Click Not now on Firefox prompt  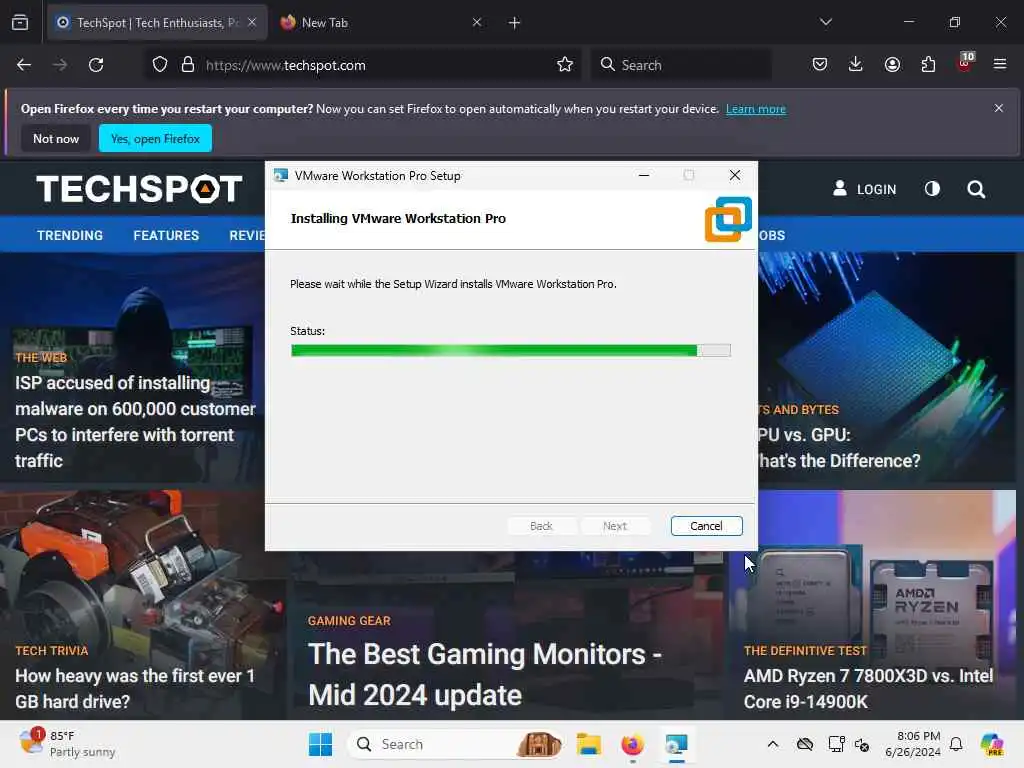[56, 138]
